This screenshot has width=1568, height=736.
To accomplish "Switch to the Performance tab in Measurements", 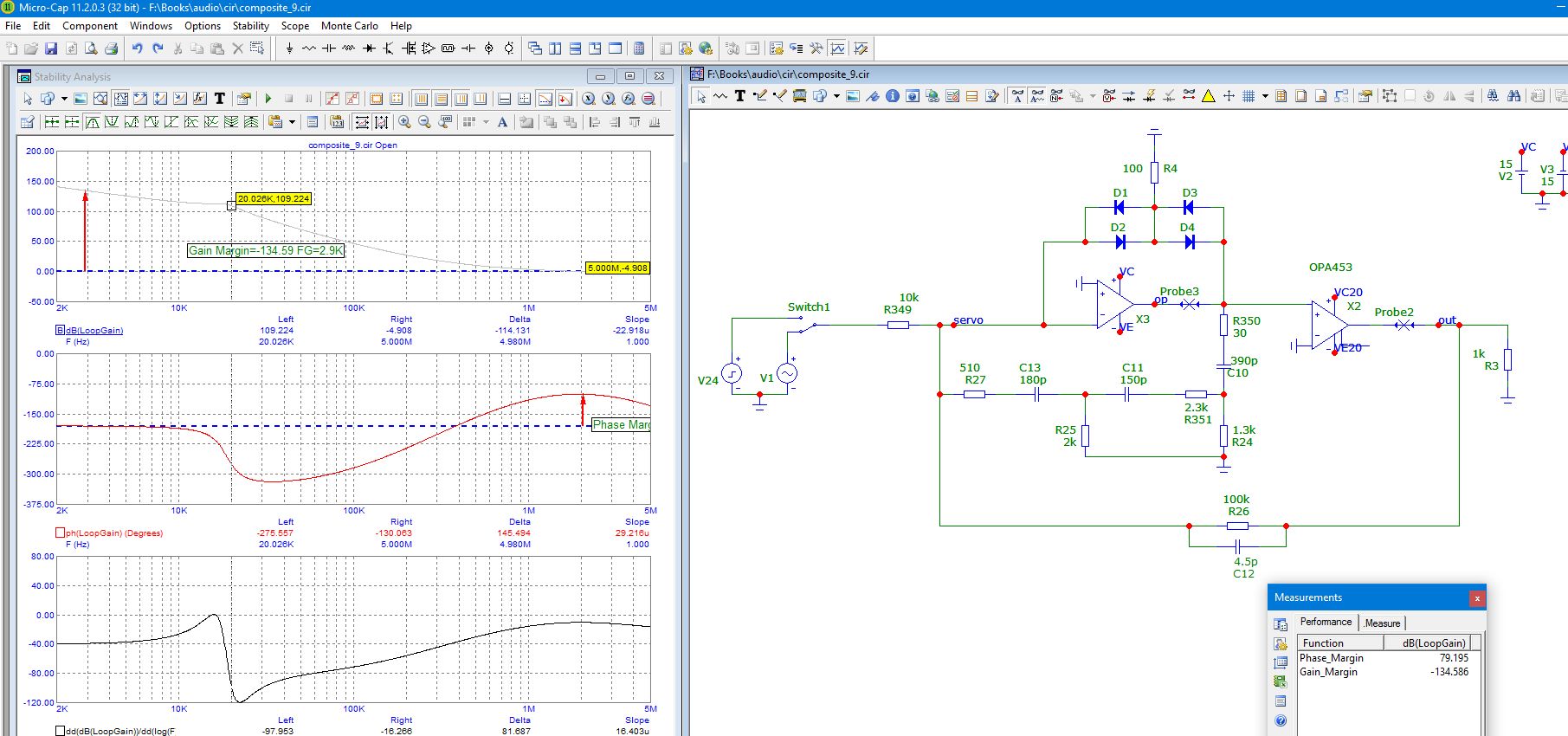I will (x=1326, y=622).
